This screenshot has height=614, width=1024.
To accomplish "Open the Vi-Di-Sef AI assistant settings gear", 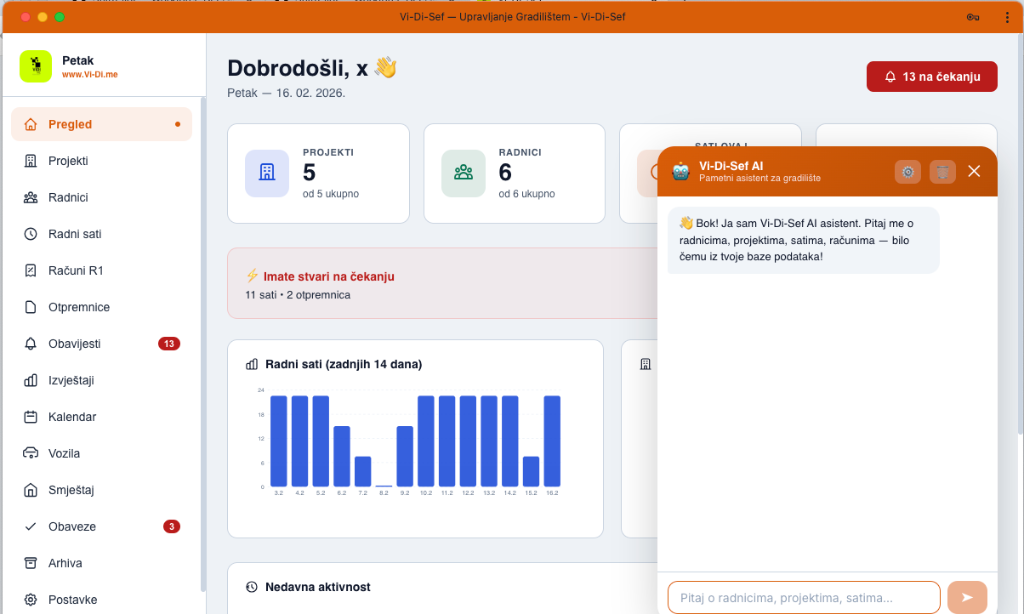I will pyautogui.click(x=907, y=171).
